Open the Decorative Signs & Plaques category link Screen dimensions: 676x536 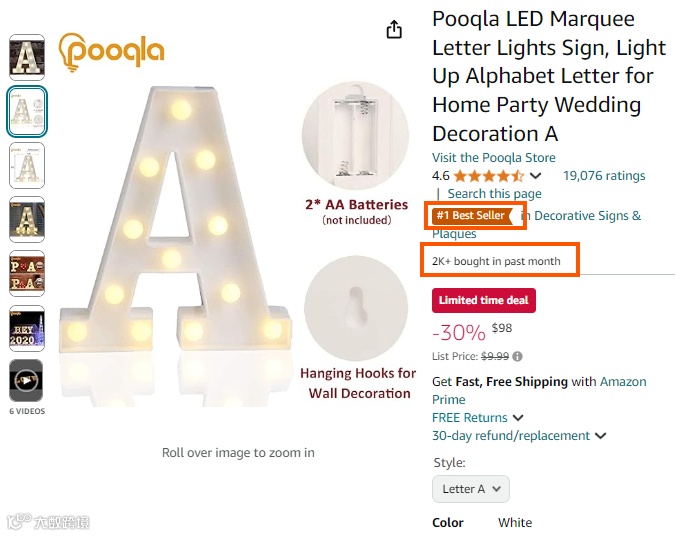click(586, 216)
